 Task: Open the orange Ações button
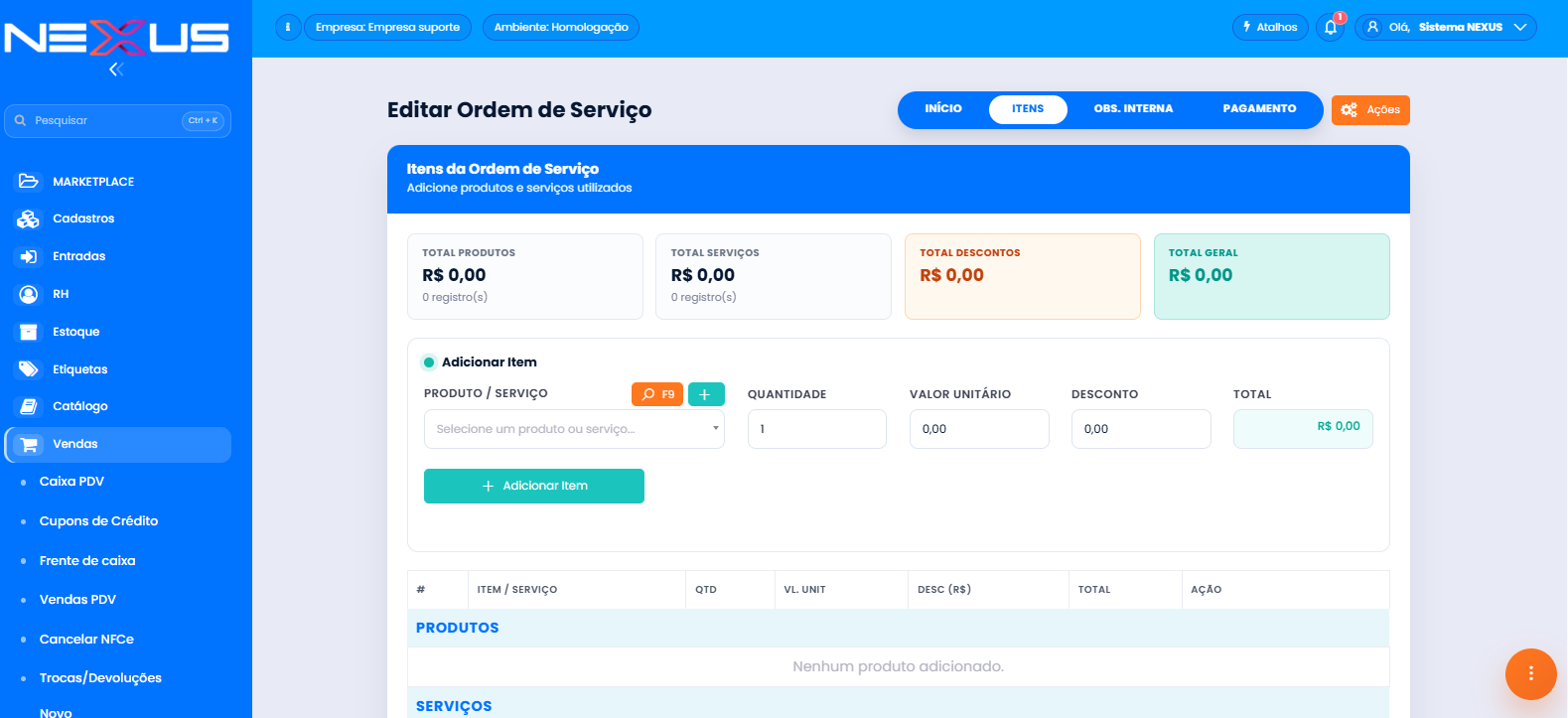(1370, 110)
